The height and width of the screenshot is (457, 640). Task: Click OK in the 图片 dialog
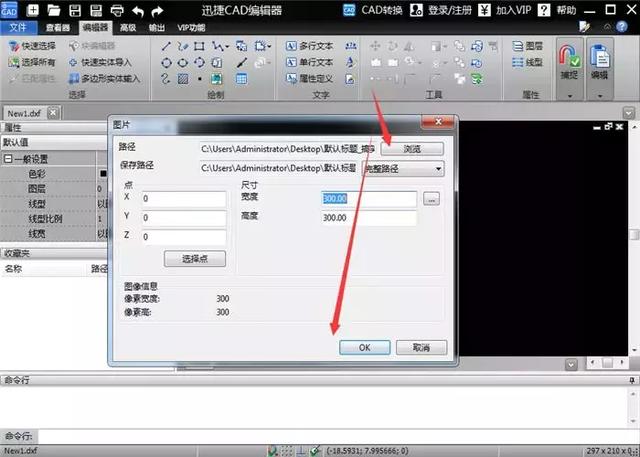364,347
